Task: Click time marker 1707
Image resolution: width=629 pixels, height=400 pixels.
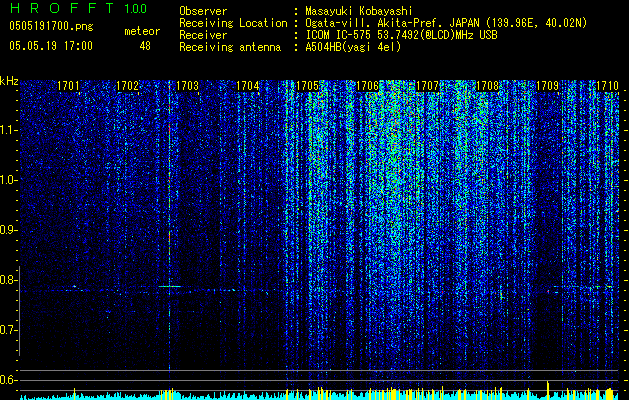Action: pos(427,86)
